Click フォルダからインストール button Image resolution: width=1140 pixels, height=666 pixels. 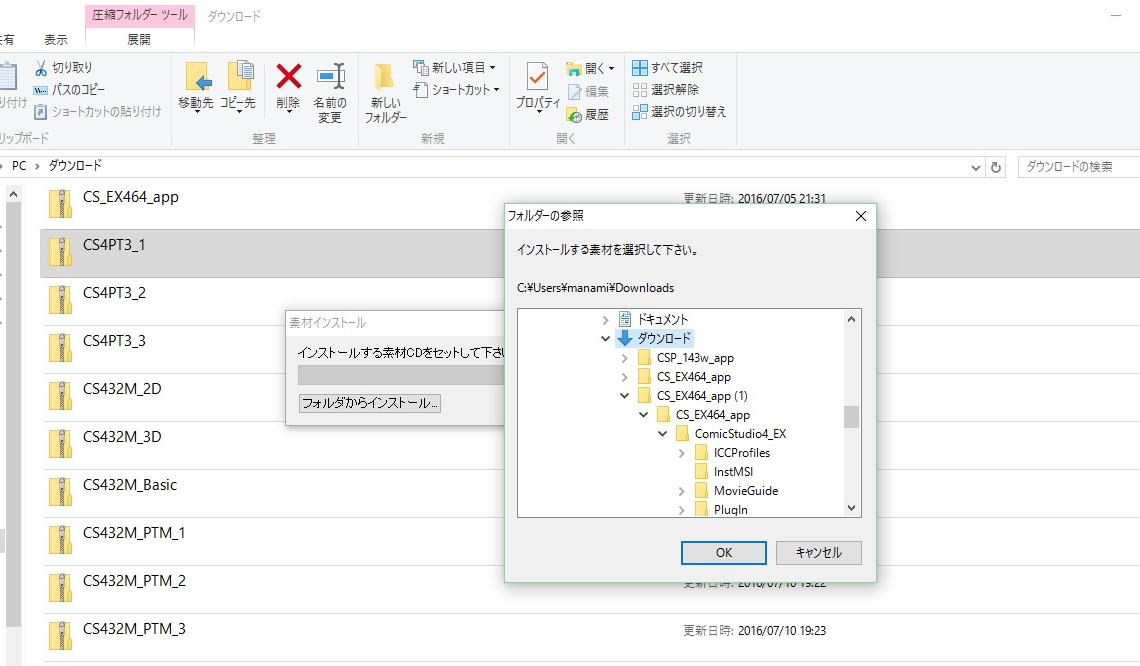coord(370,403)
